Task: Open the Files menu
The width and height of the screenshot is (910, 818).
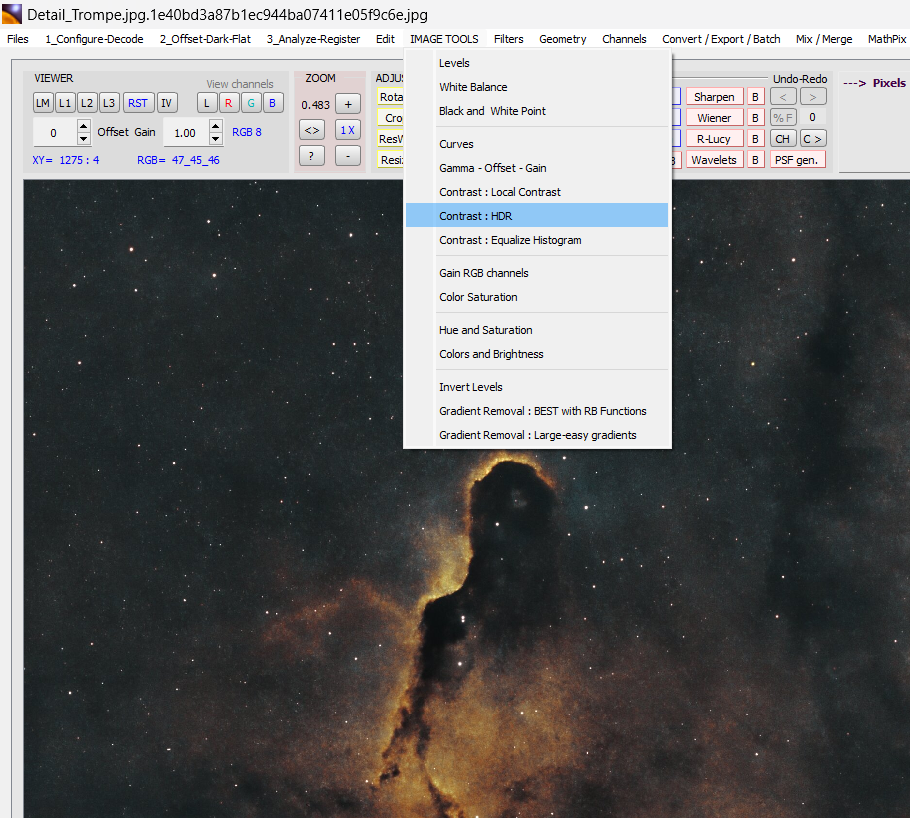Action: click(18, 39)
